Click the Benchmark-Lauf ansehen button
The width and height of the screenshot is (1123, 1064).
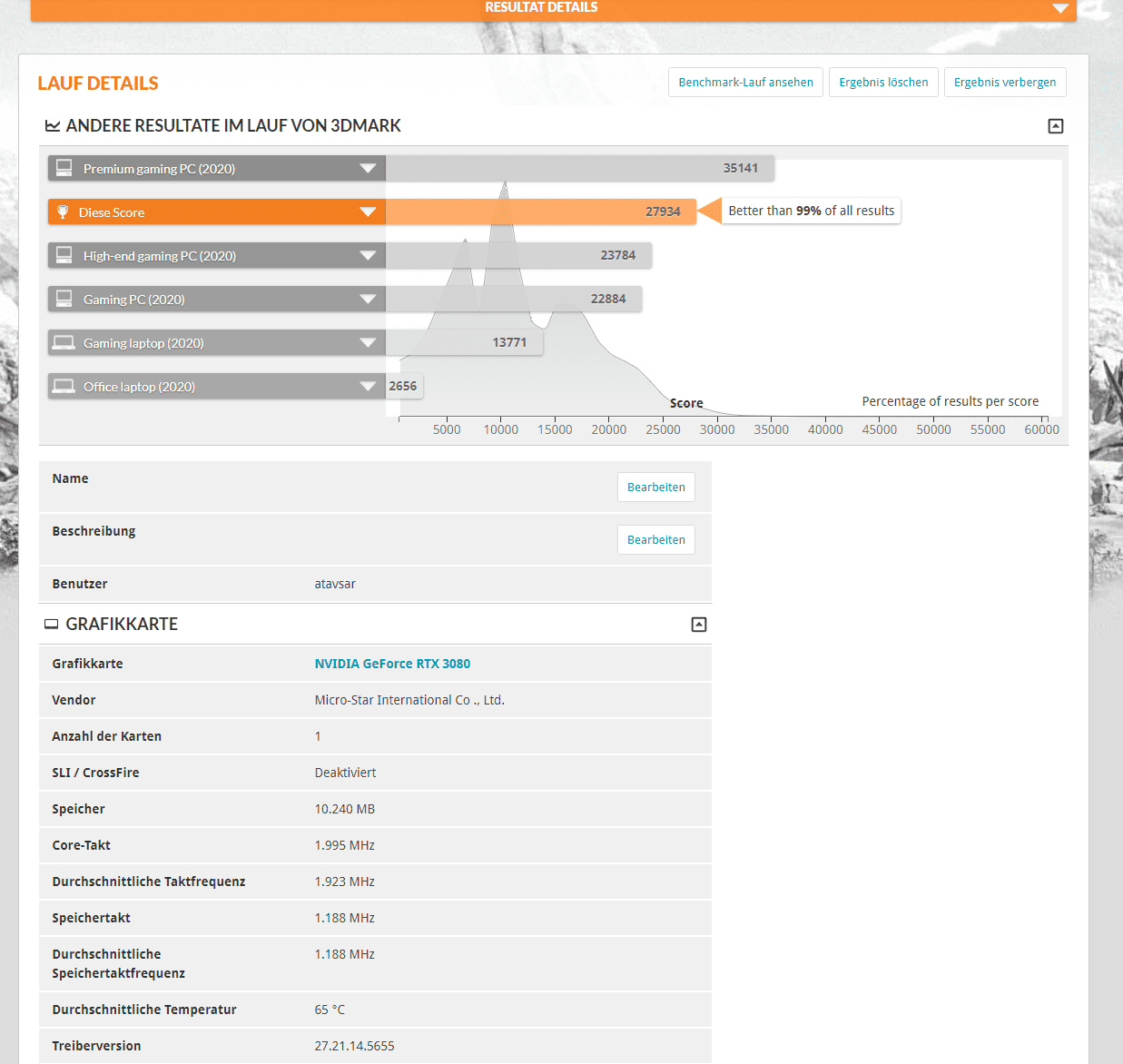746,83
